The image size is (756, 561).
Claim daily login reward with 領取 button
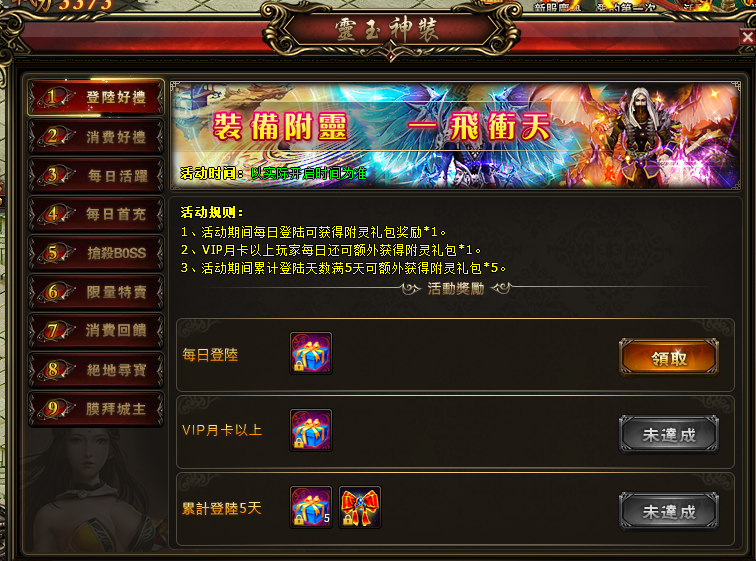(669, 357)
